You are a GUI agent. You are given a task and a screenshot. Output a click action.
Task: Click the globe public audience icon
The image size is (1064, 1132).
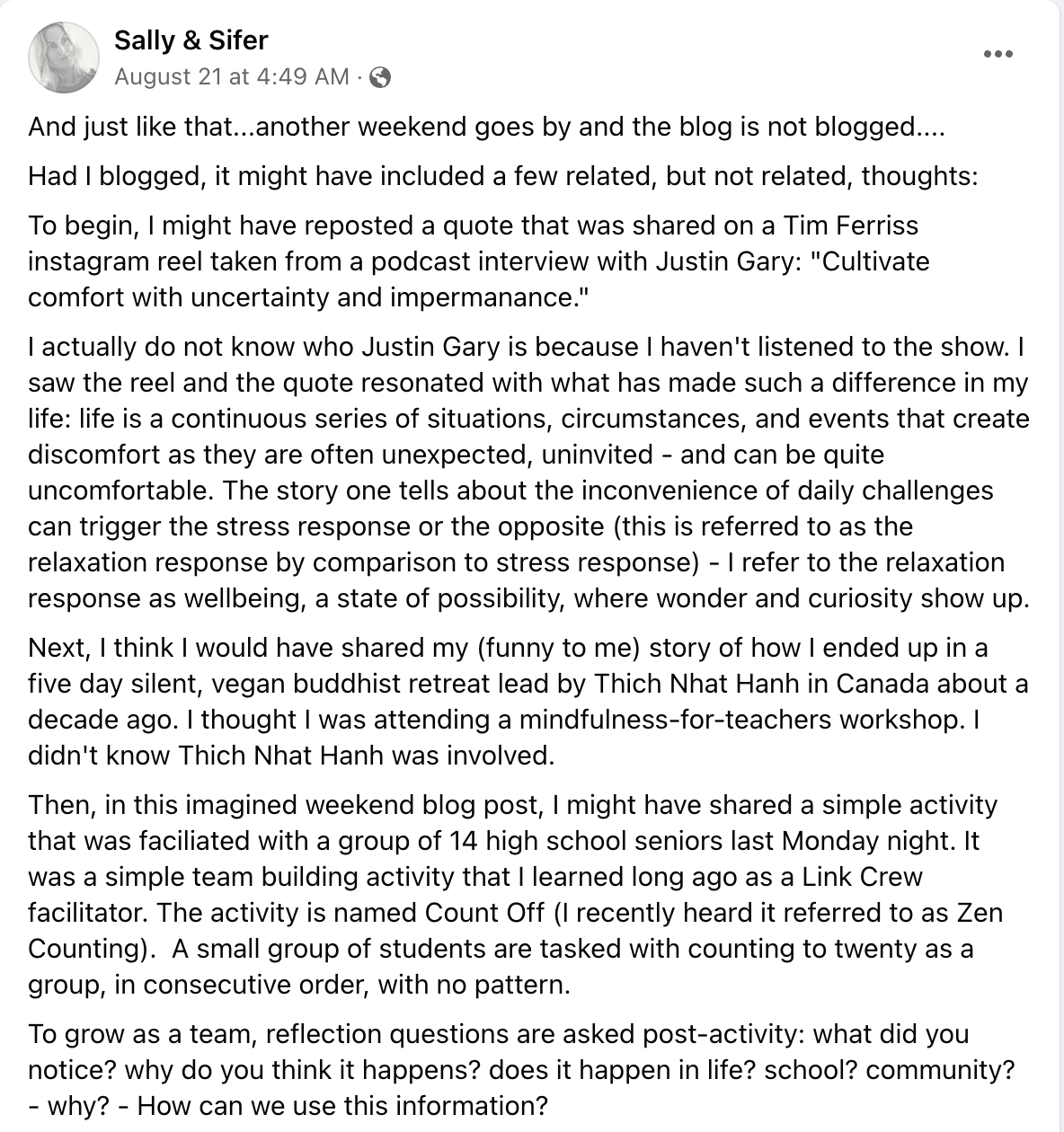coord(380,78)
